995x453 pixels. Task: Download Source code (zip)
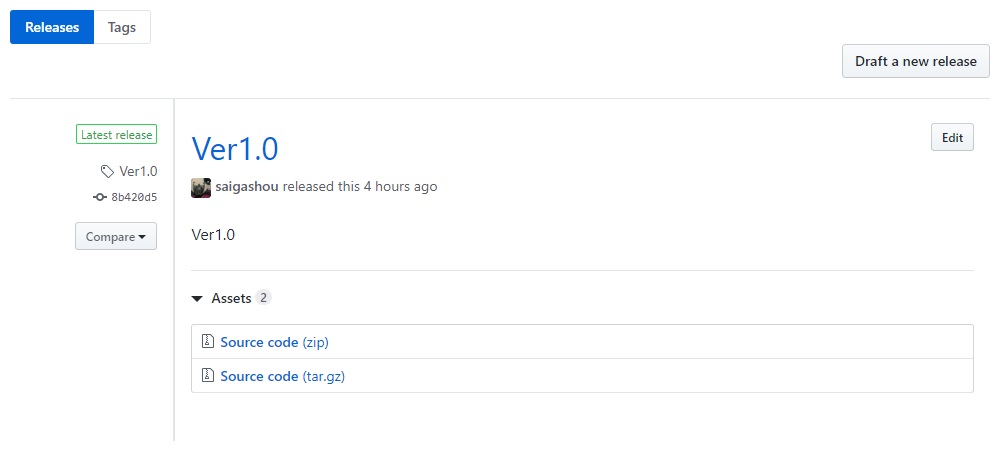click(x=274, y=342)
